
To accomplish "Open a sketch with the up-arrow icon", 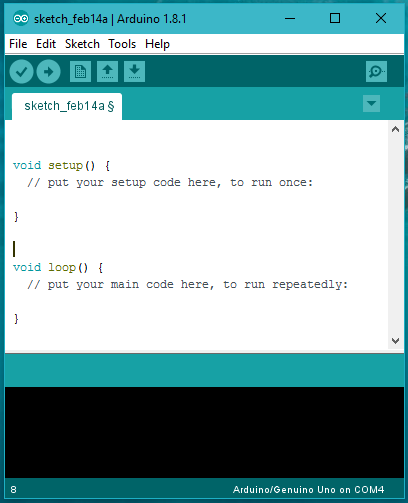I will click(x=107, y=71).
